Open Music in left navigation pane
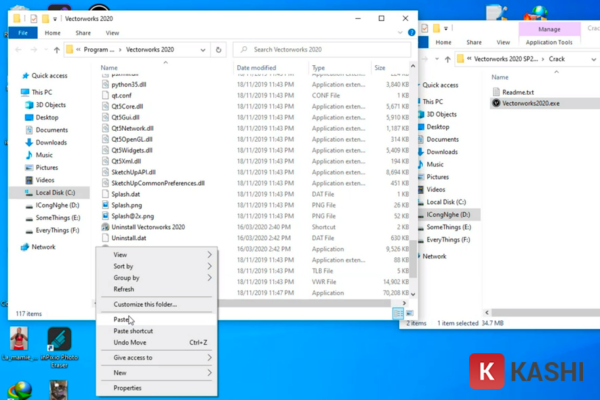 coord(44,155)
